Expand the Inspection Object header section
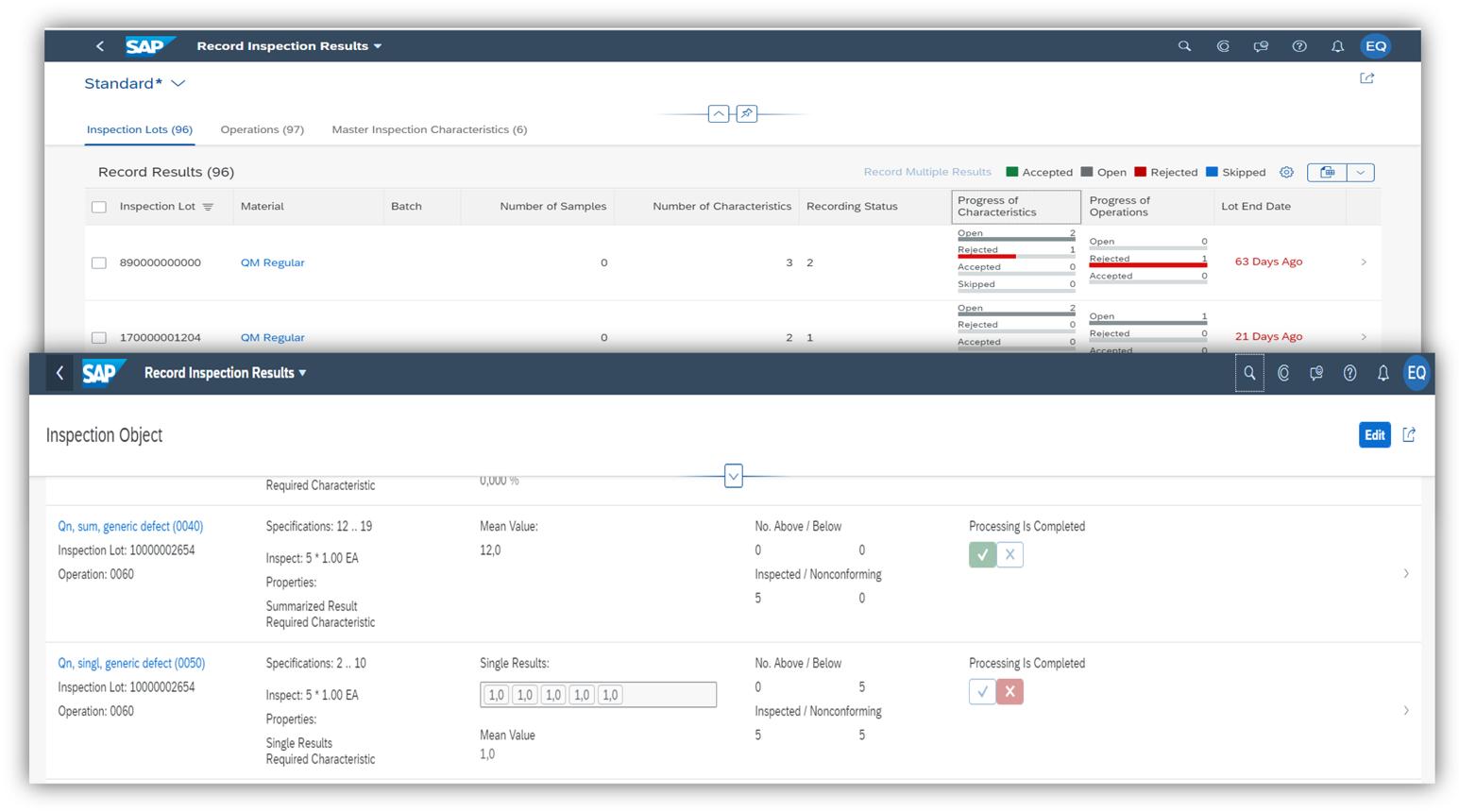 (x=734, y=476)
